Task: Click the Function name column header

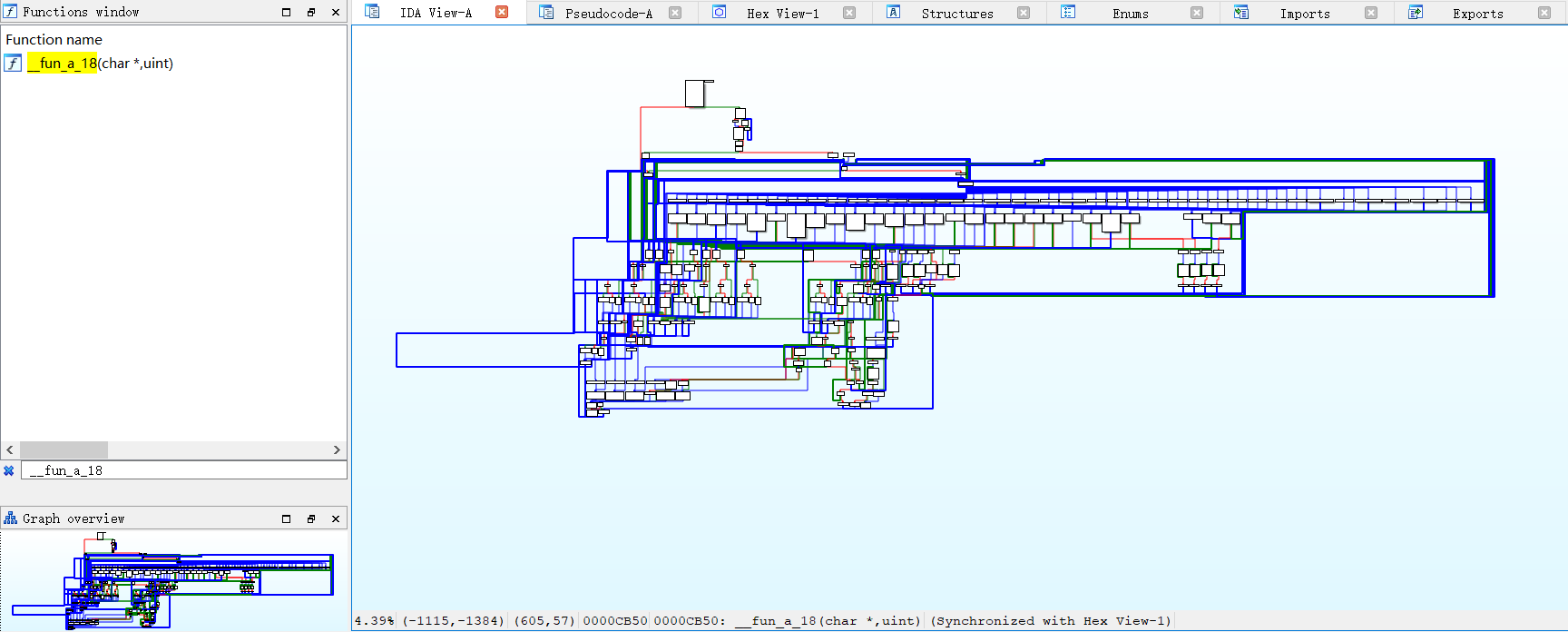Action: (54, 40)
